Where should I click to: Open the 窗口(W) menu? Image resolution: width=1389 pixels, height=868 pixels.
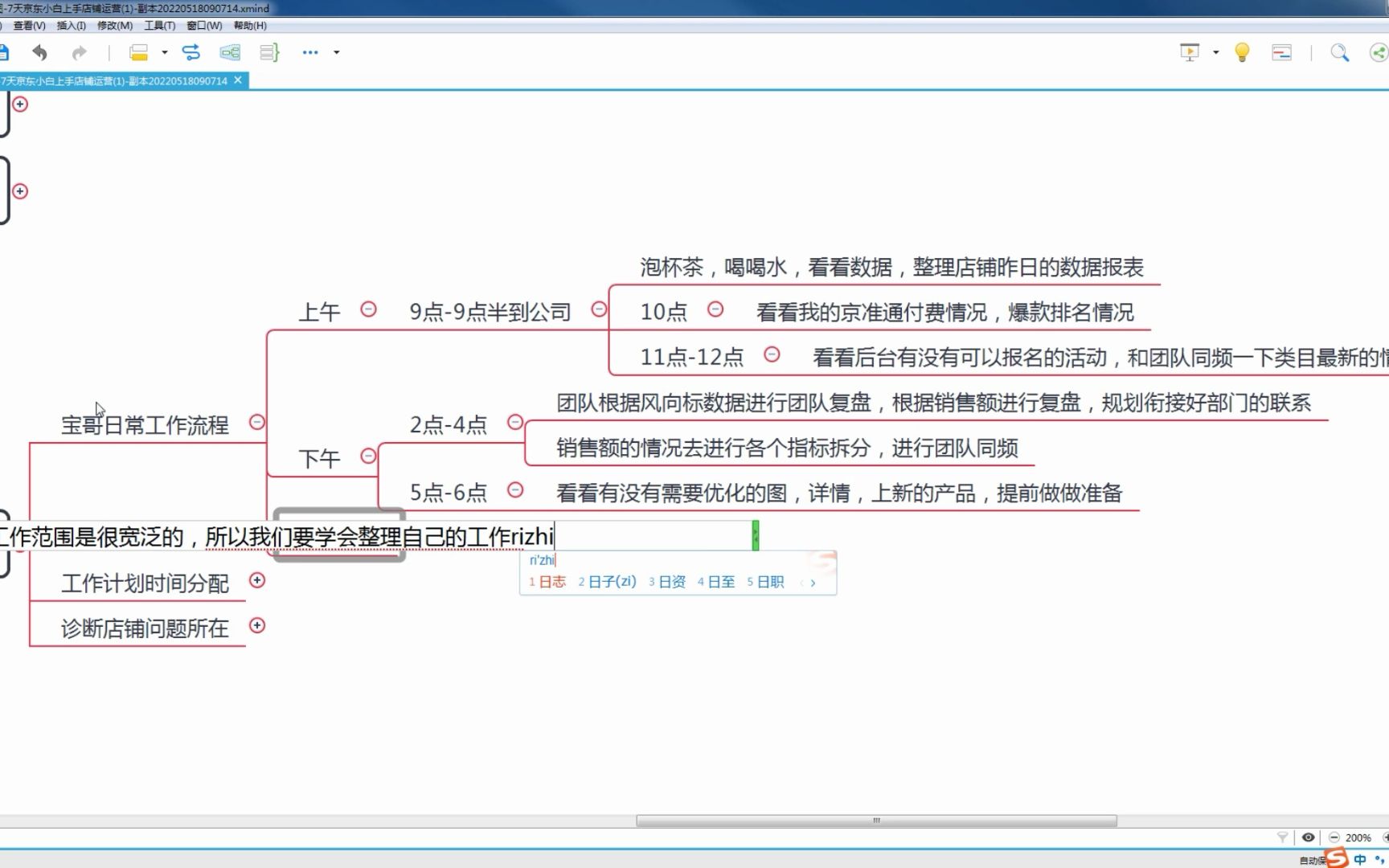click(x=204, y=26)
